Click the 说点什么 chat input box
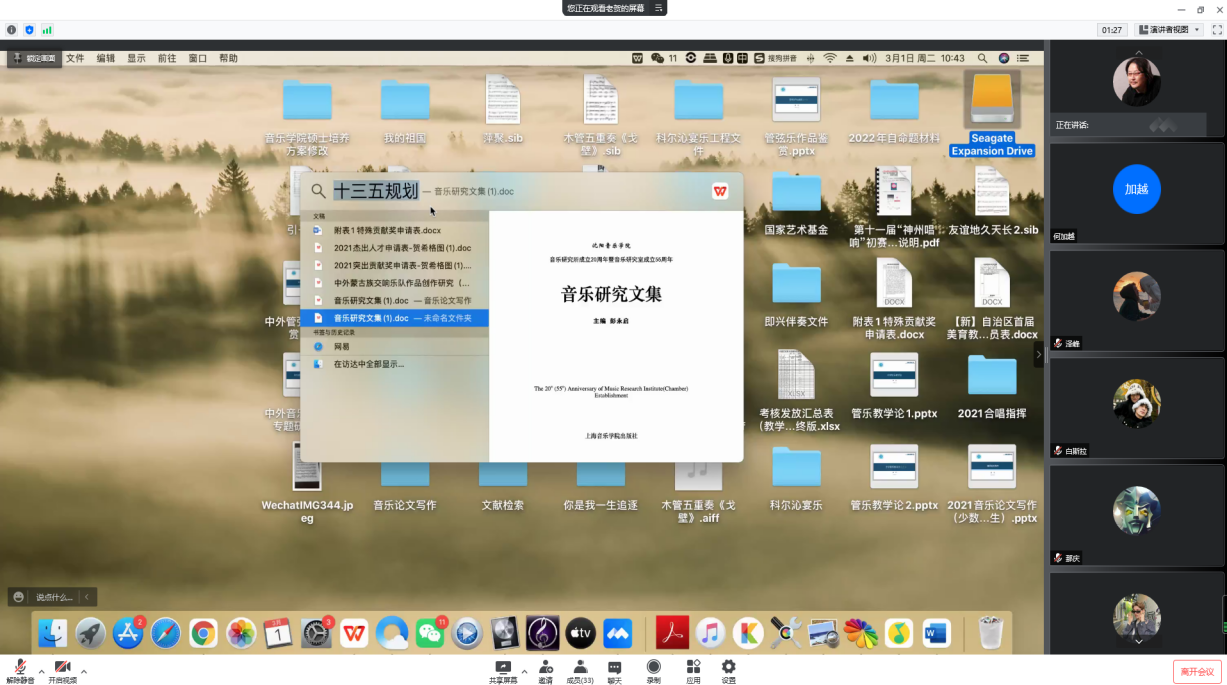The width and height of the screenshot is (1227, 685). click(x=54, y=597)
